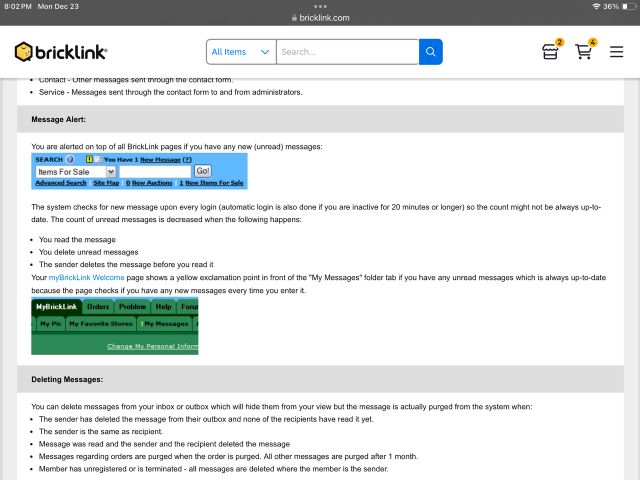Tap the battery indicator in the status bar
The width and height of the screenshot is (640, 480).
click(x=626, y=6)
